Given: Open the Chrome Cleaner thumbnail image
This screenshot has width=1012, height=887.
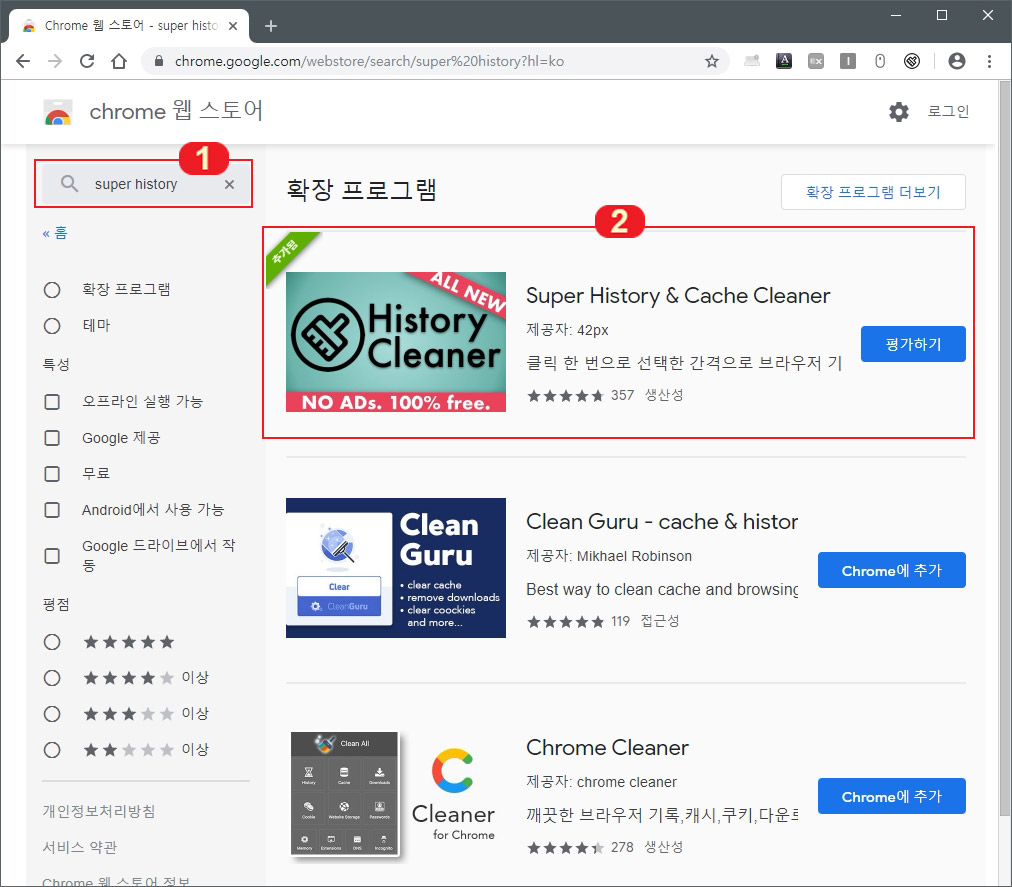Looking at the screenshot, I should point(396,796).
